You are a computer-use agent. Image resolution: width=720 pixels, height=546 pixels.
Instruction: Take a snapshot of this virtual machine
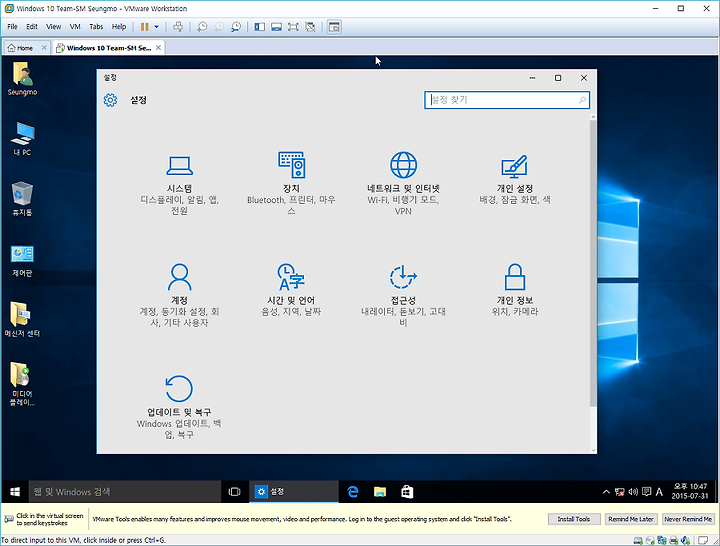click(x=202, y=27)
